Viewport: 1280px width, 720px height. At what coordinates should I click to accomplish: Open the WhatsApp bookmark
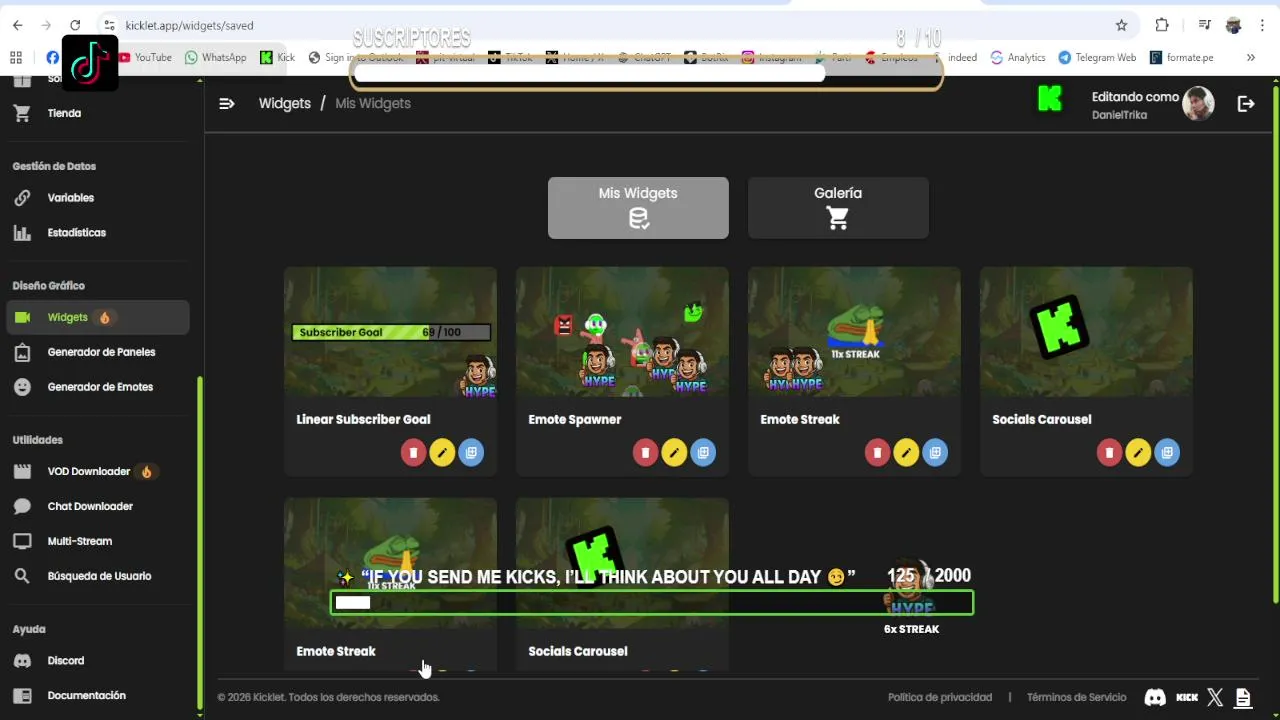coord(216,57)
